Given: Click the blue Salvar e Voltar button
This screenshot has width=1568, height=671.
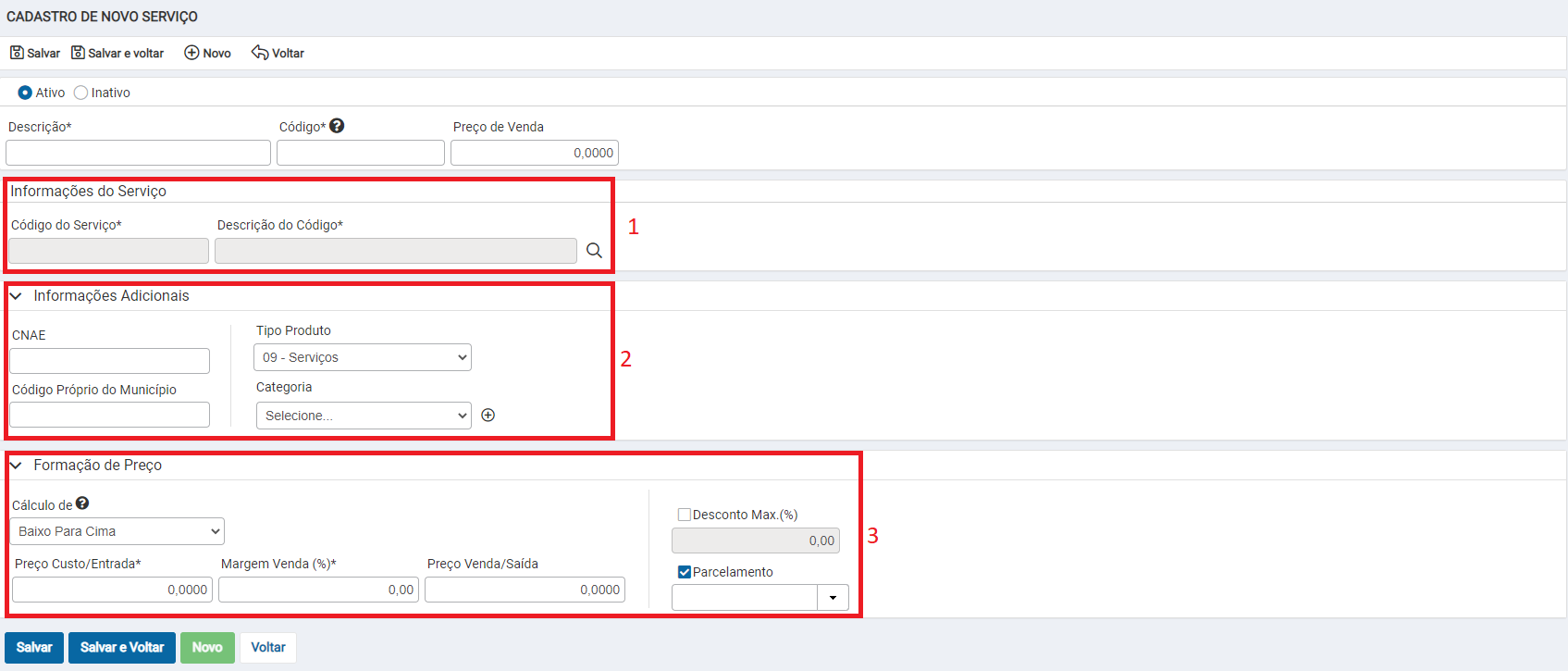Looking at the screenshot, I should (x=122, y=648).
